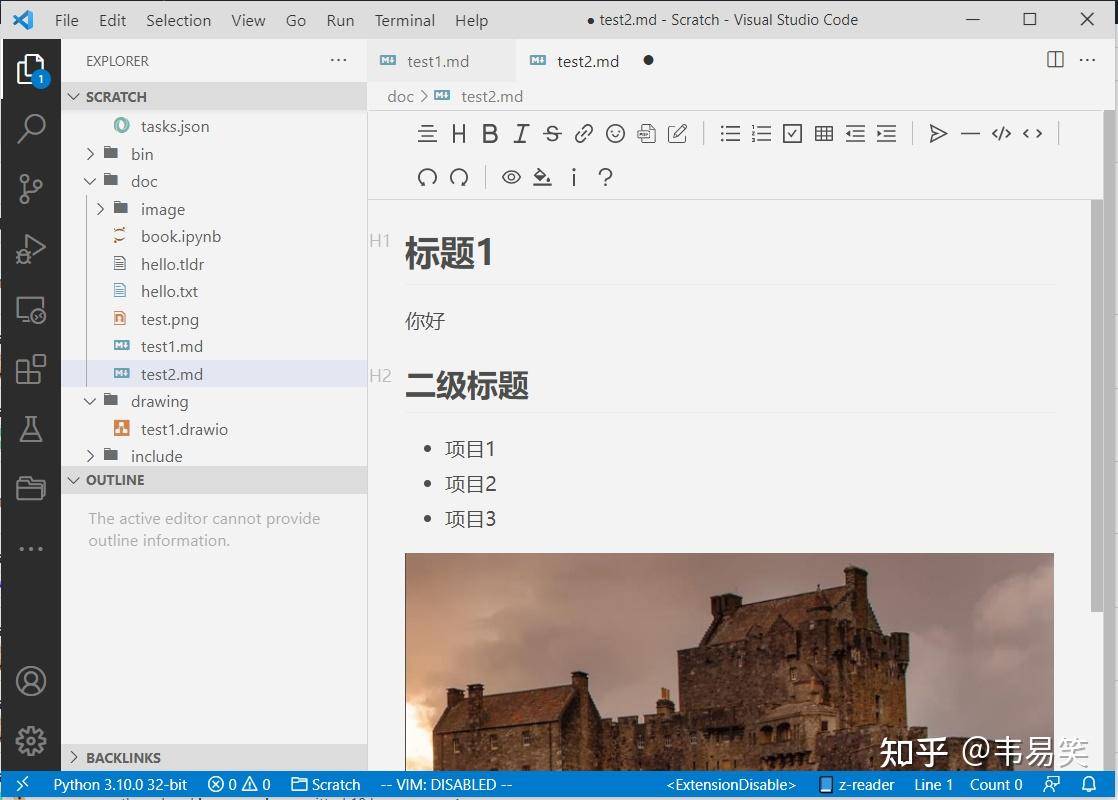The height and width of the screenshot is (800, 1118).
Task: Open the Project Manager folder view
Action: click(x=31, y=488)
